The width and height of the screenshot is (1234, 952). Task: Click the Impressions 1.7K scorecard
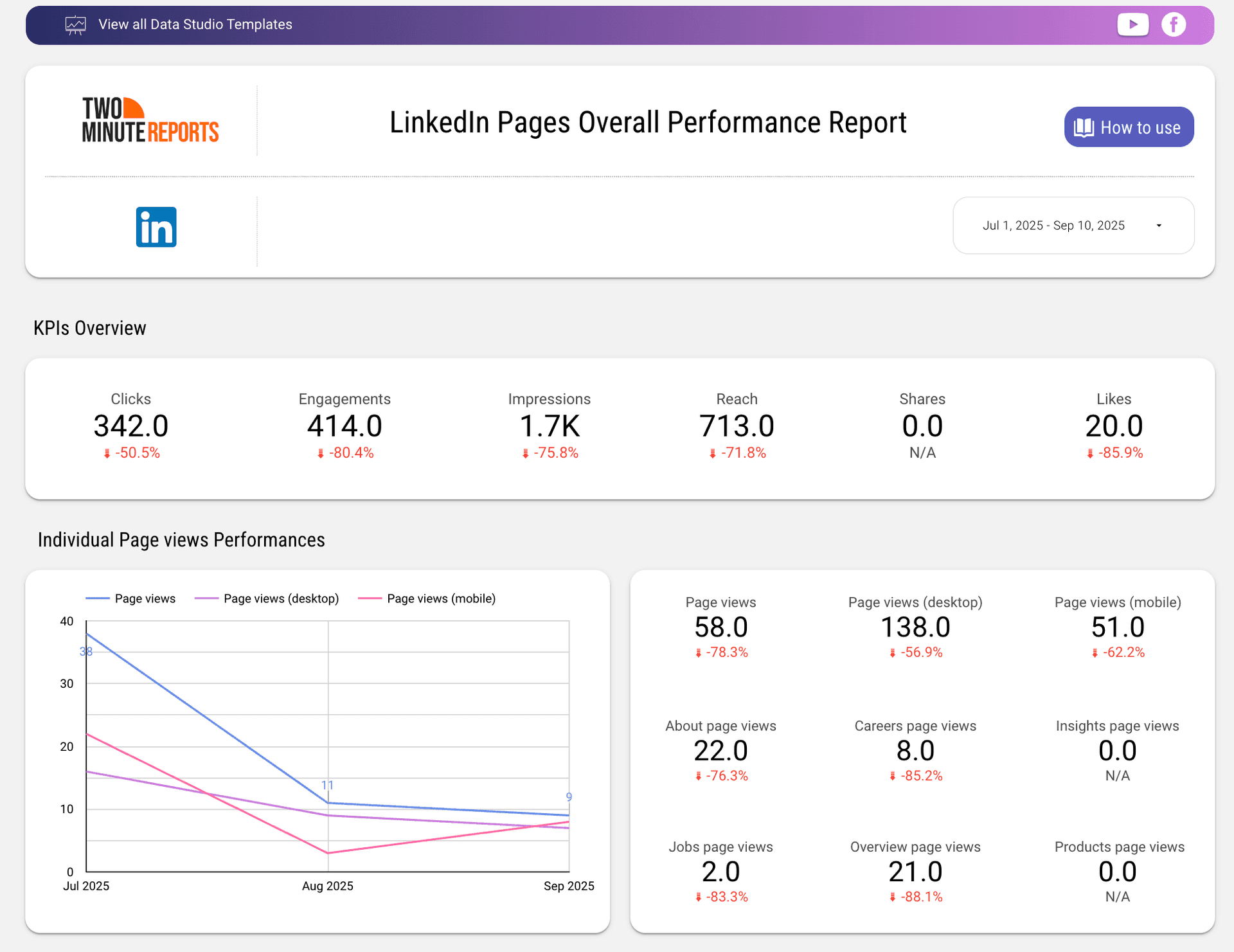click(549, 426)
